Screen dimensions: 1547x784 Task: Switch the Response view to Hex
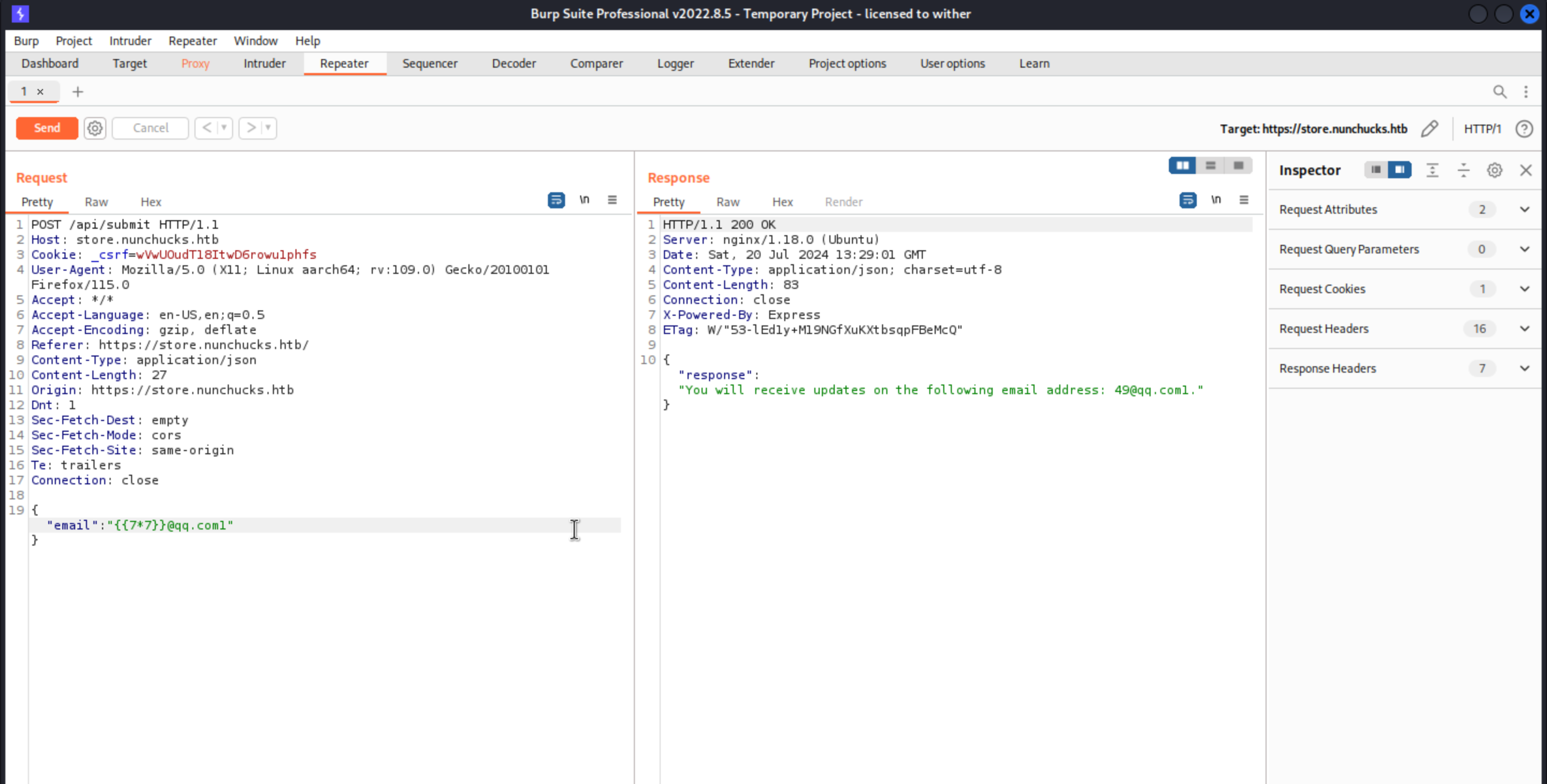tap(782, 202)
